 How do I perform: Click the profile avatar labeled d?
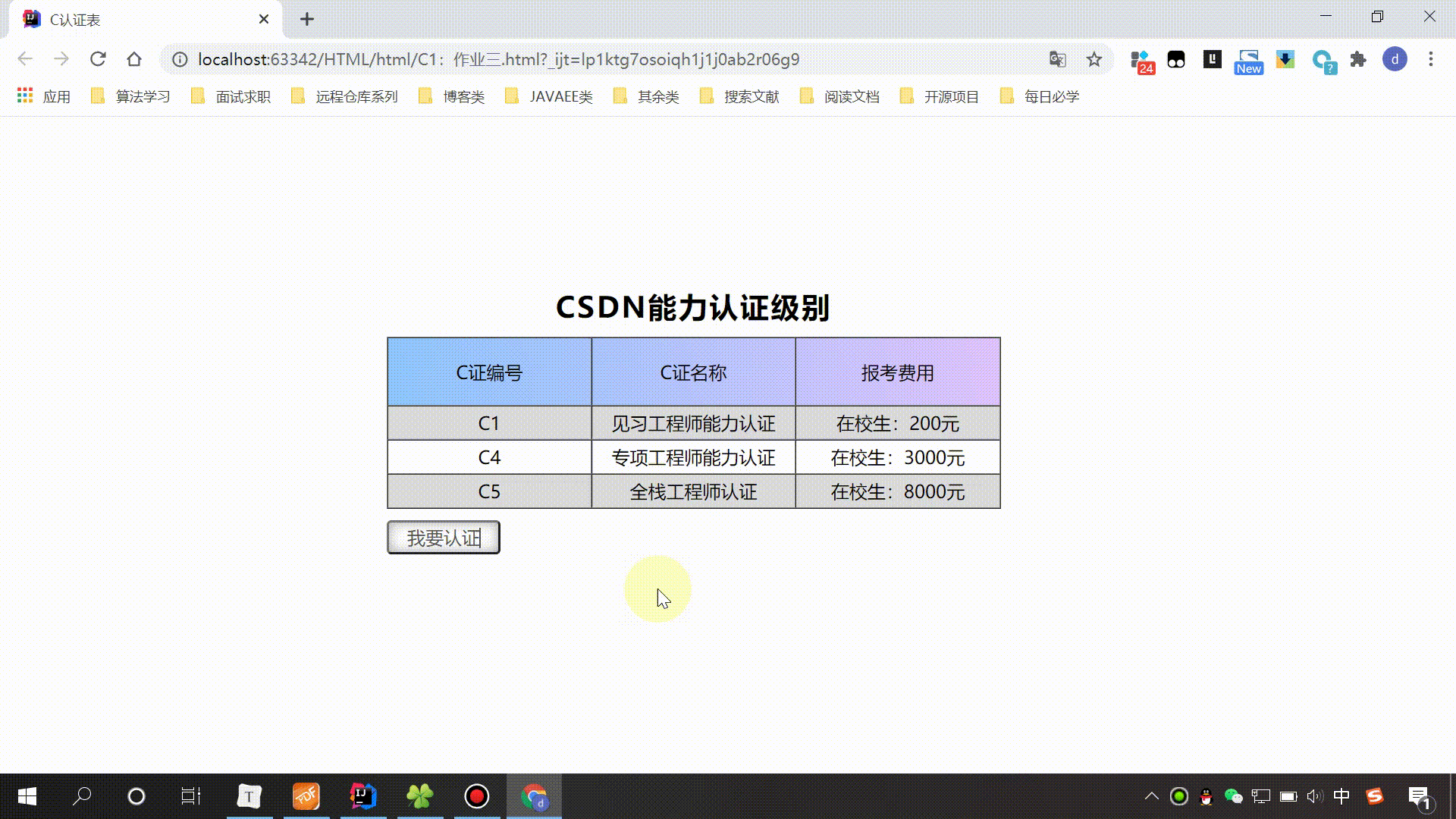pos(1395,59)
